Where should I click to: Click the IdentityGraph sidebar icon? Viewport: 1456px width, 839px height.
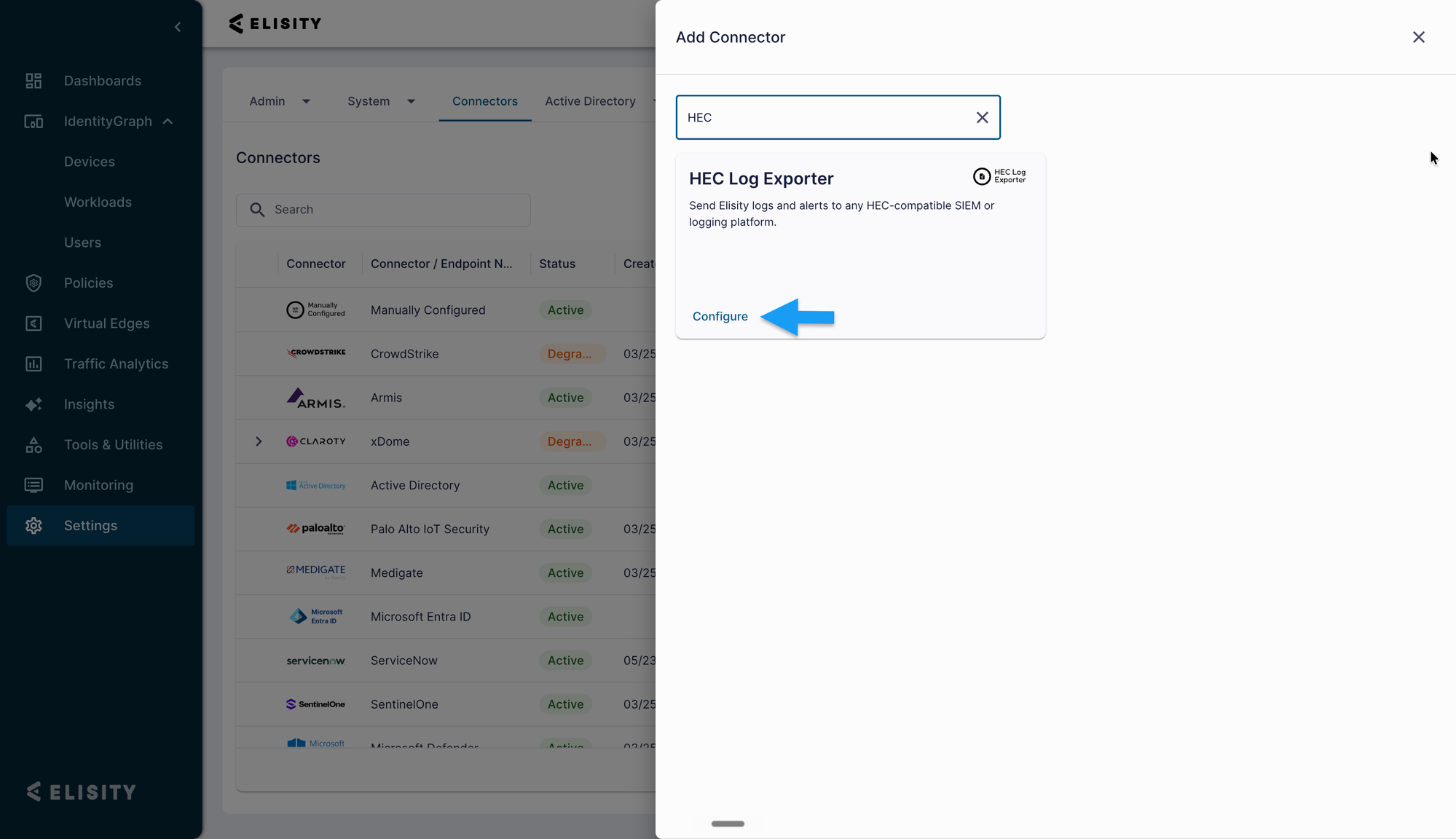click(34, 122)
